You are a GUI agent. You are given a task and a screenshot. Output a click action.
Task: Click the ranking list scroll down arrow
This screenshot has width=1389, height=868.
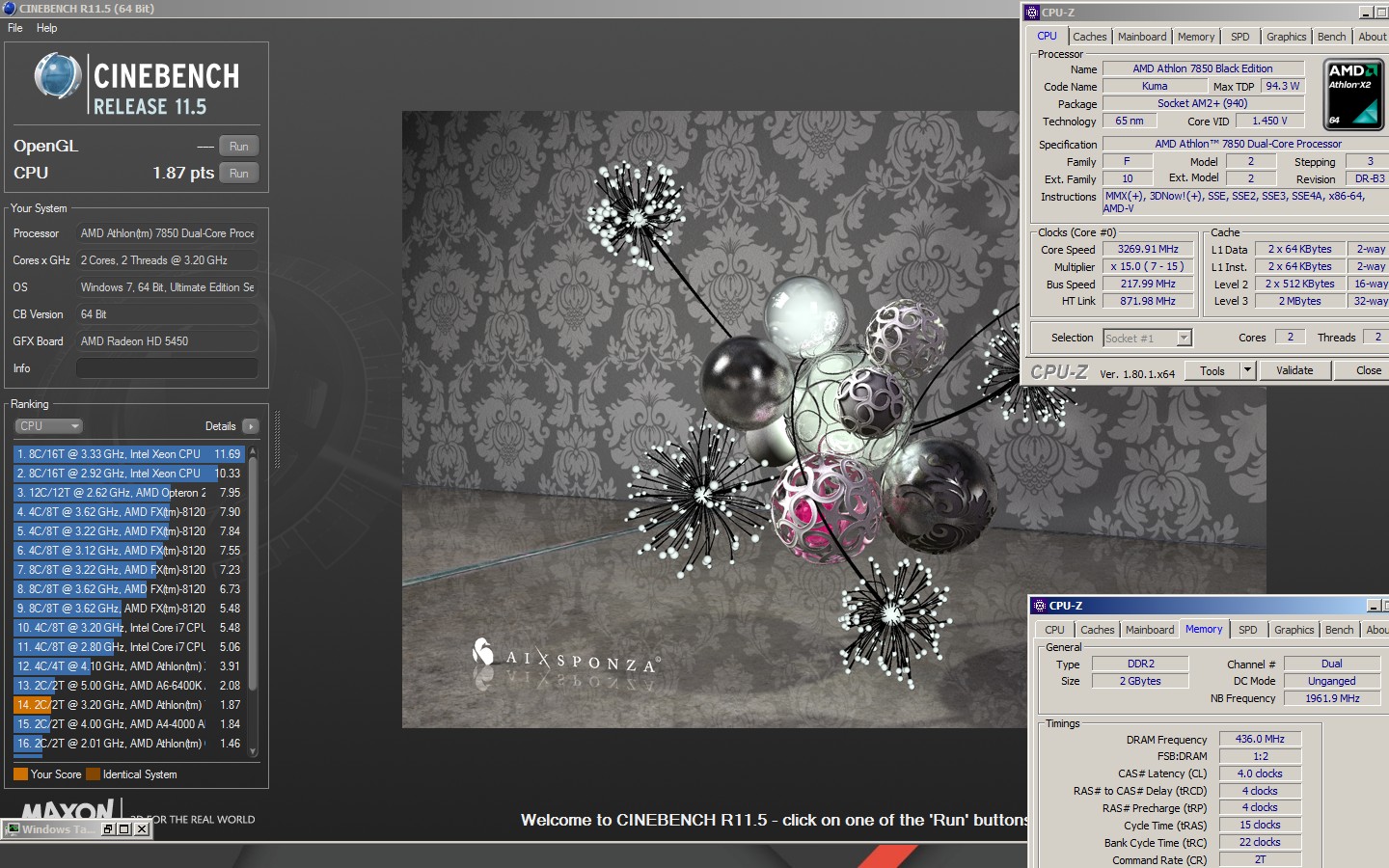tap(253, 751)
